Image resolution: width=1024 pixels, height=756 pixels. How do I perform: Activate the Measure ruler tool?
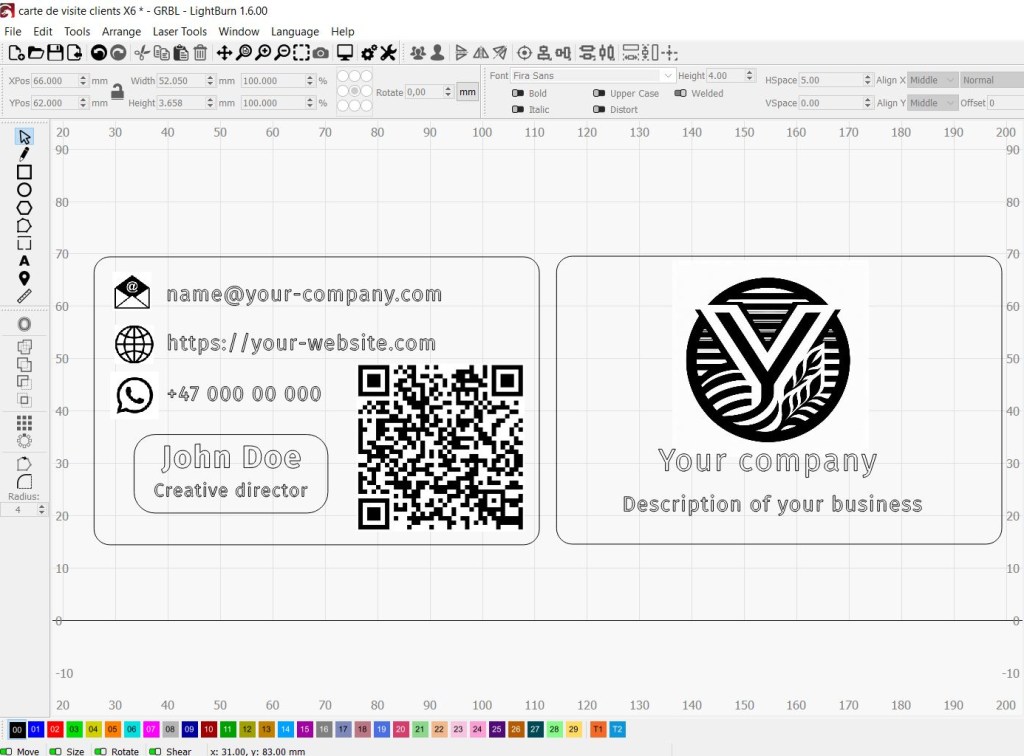tap(25, 296)
